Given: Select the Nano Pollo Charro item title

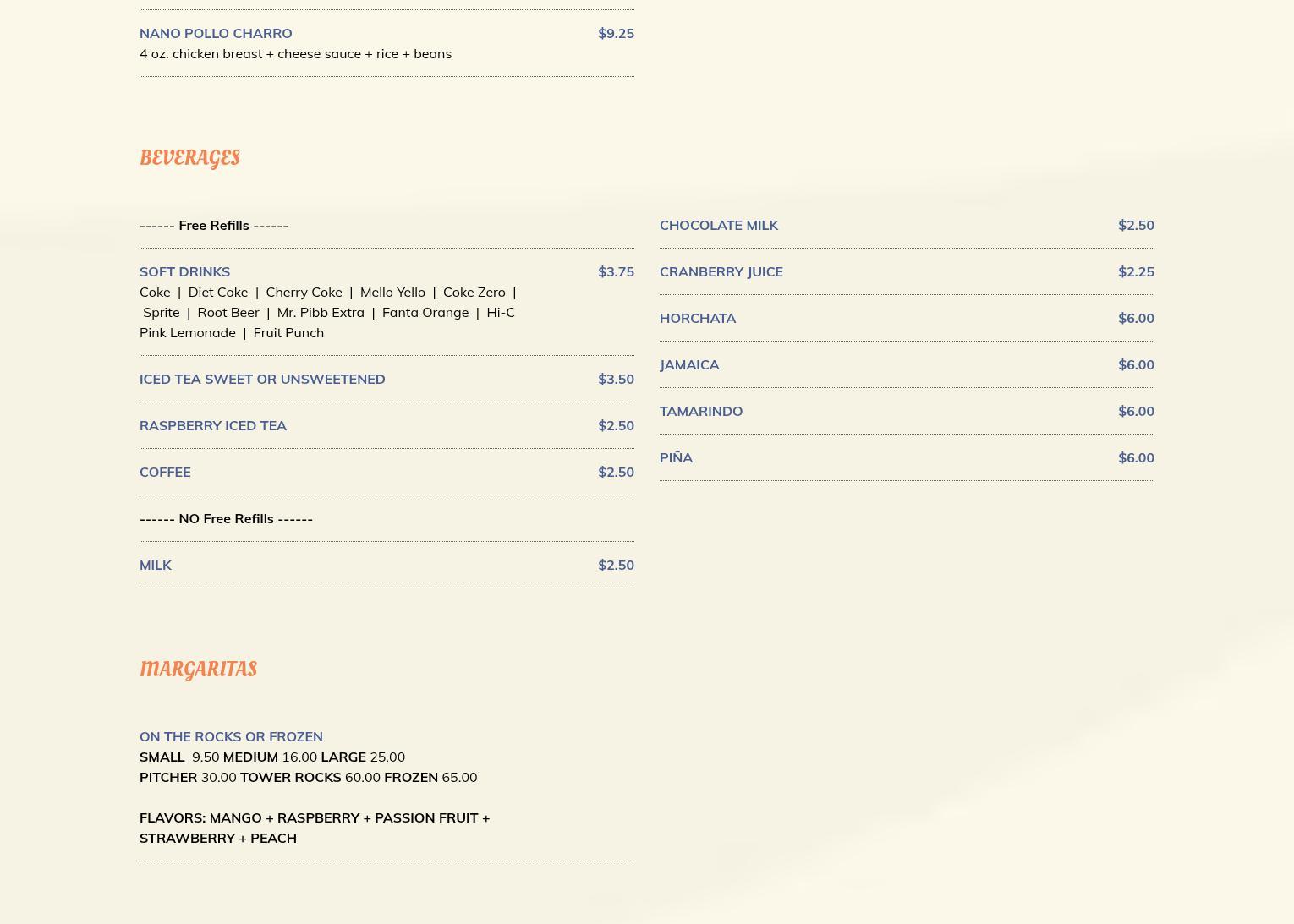Looking at the screenshot, I should pyautogui.click(x=216, y=33).
